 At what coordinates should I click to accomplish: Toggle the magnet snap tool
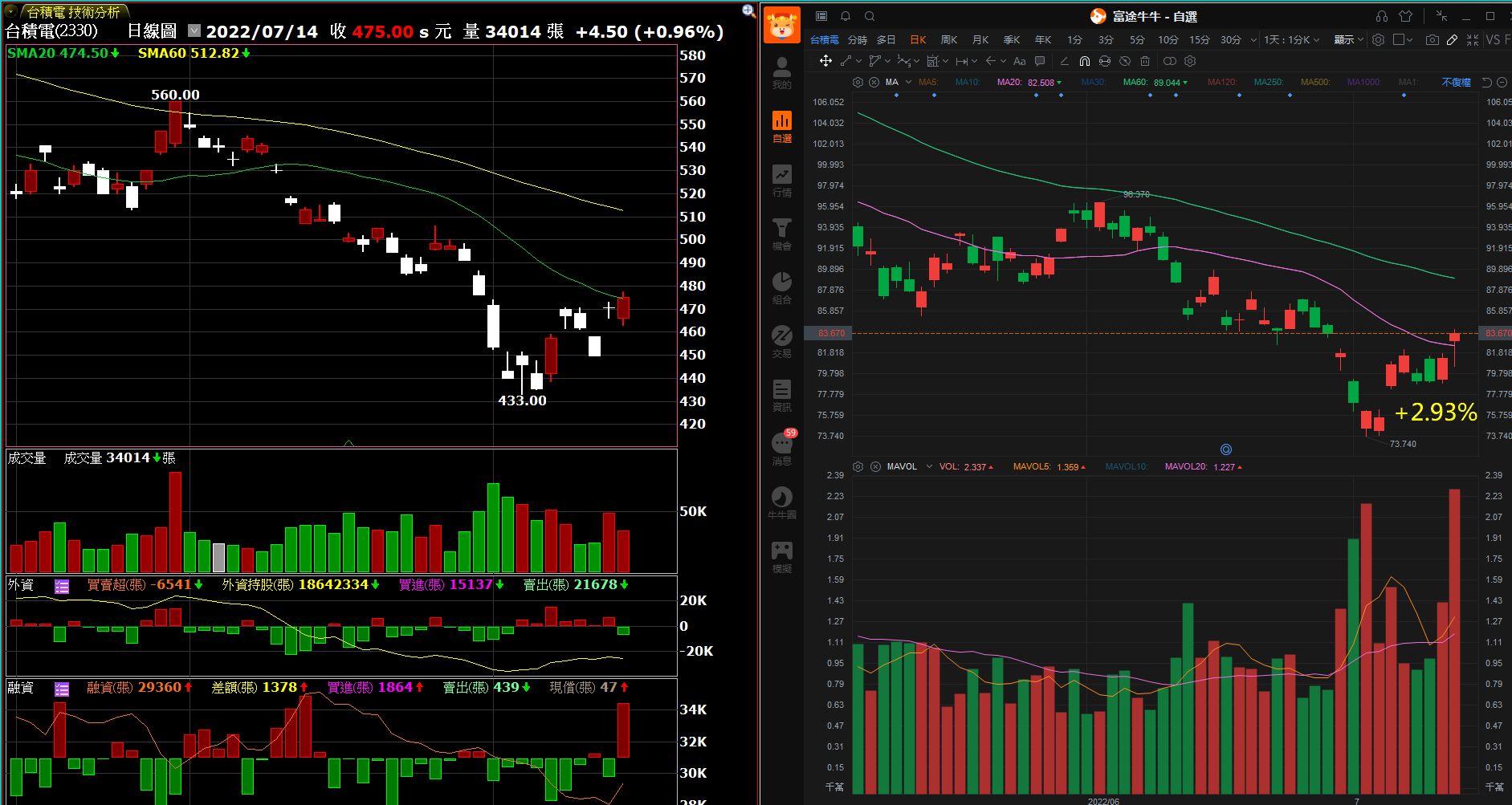coord(1085,61)
